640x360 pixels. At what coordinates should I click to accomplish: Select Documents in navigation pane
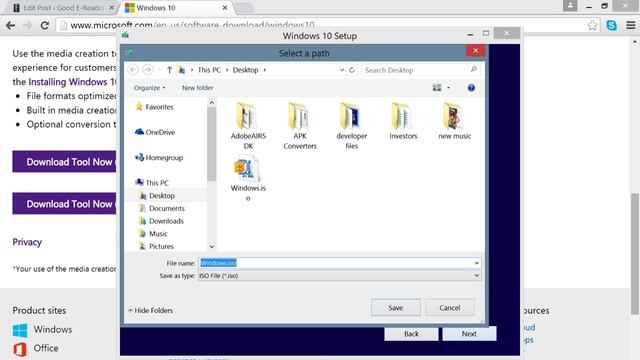(162, 208)
